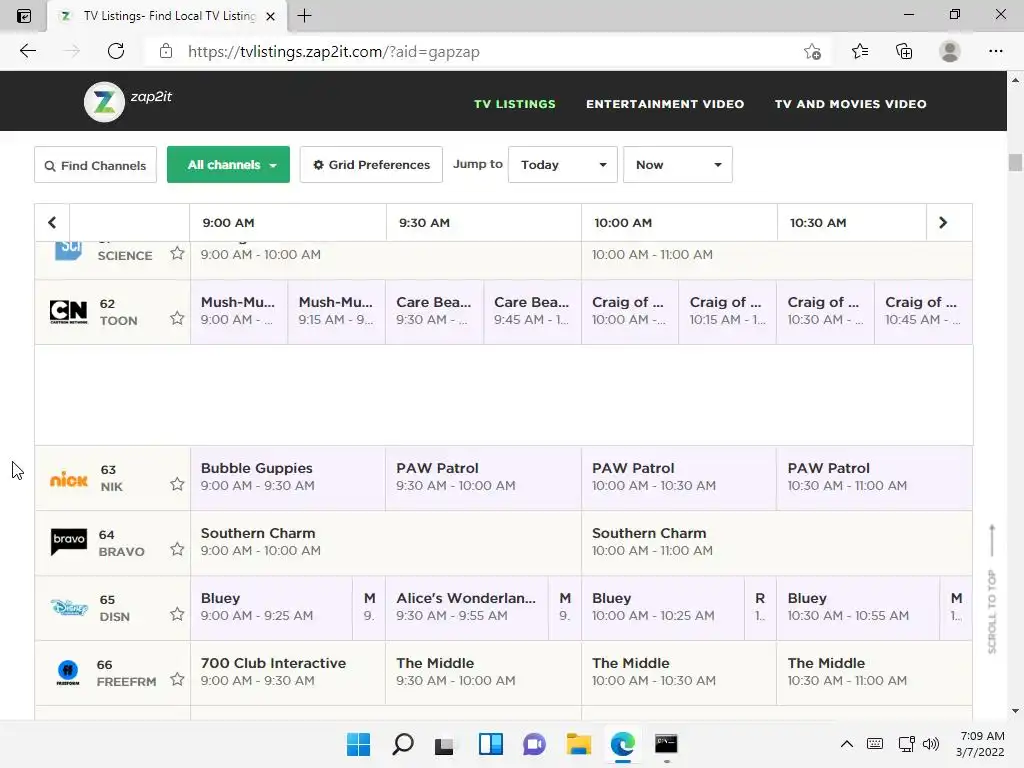Image resolution: width=1024 pixels, height=768 pixels.
Task: Open the Chat taskbar icon
Action: [534, 744]
